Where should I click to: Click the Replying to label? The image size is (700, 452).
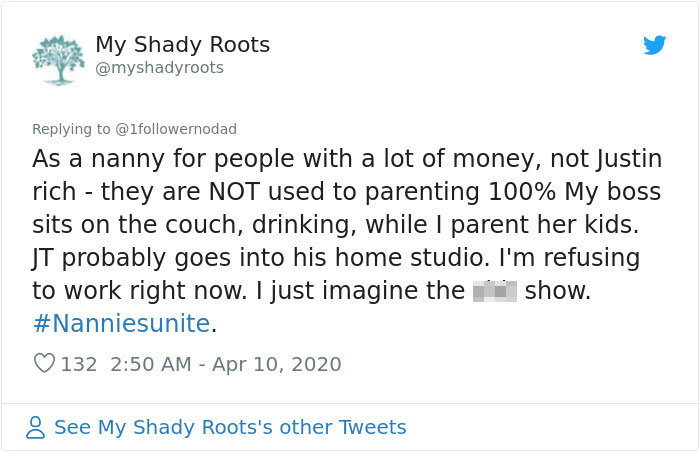72,129
